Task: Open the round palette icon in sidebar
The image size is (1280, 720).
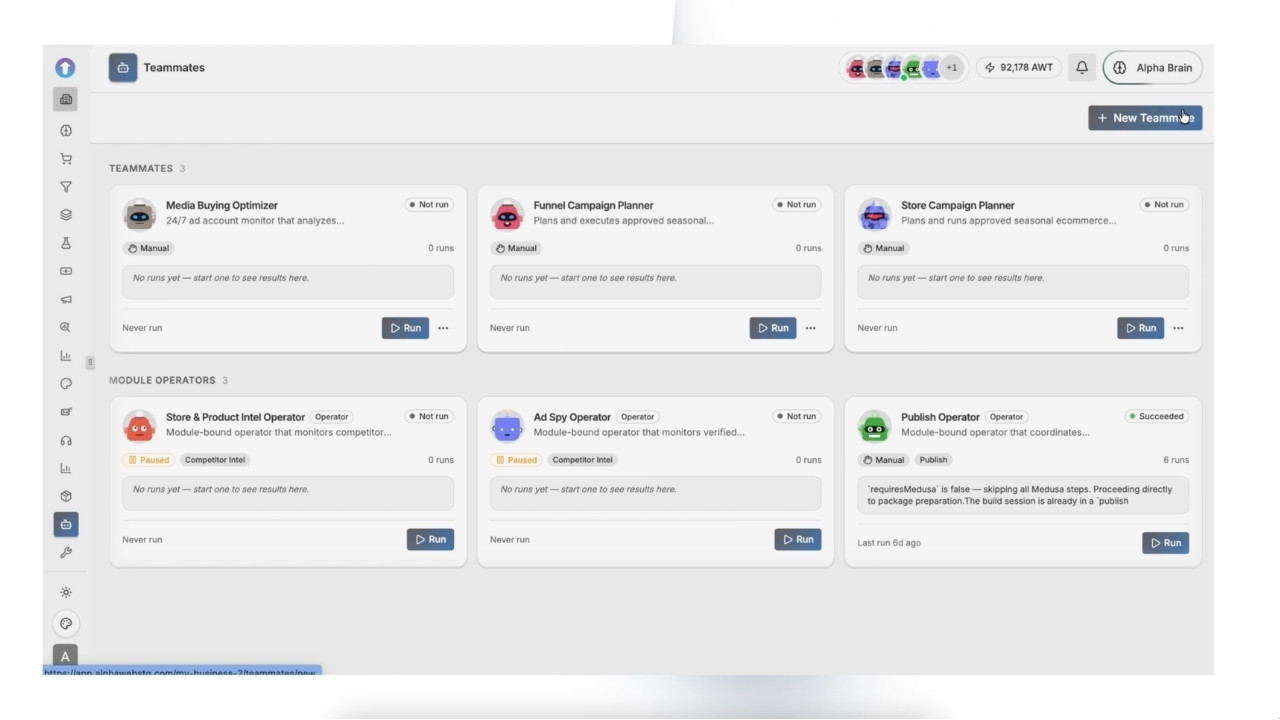Action: (x=66, y=624)
